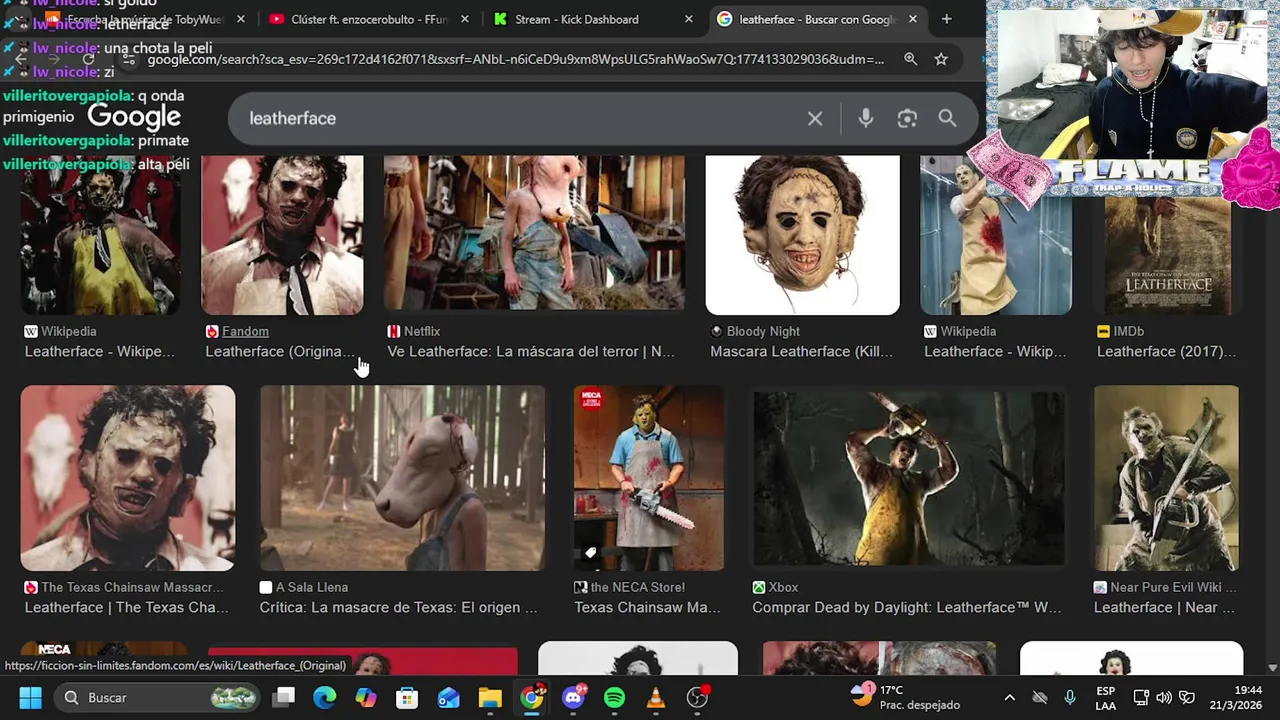The image size is (1280, 720).
Task: Open the ESP LAA language switcher
Action: pyautogui.click(x=1105, y=697)
